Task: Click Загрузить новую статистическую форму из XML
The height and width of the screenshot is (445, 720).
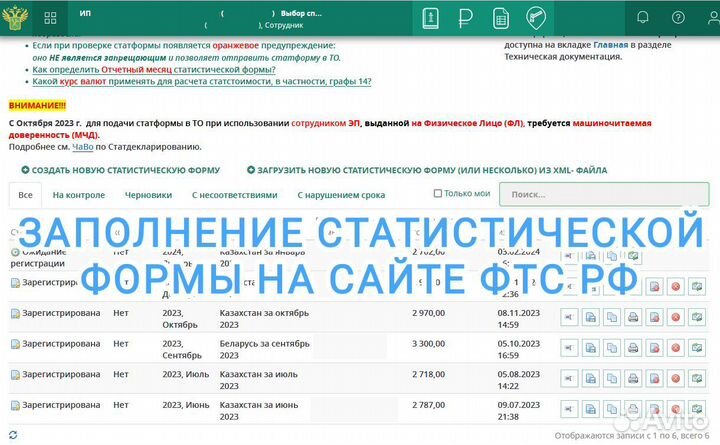Action: (x=427, y=170)
